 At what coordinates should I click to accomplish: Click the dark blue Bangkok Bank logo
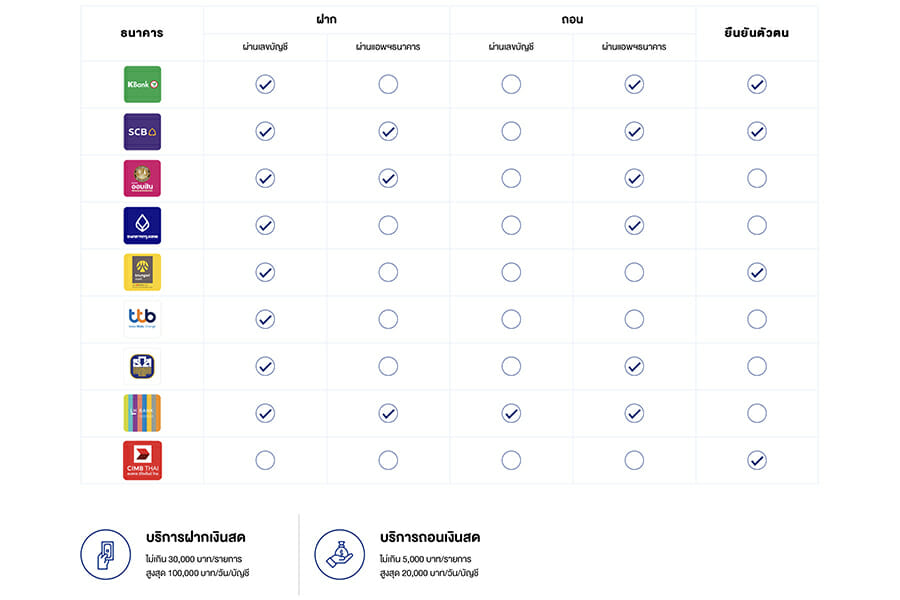click(142, 225)
